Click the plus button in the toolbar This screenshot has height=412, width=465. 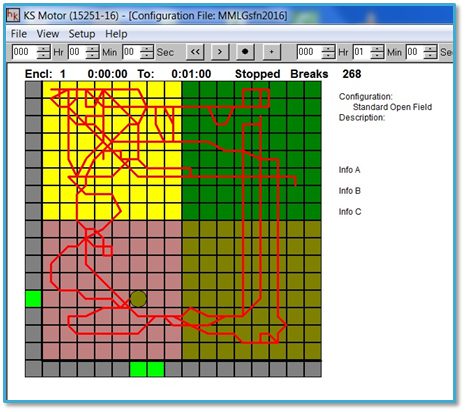pos(271,52)
